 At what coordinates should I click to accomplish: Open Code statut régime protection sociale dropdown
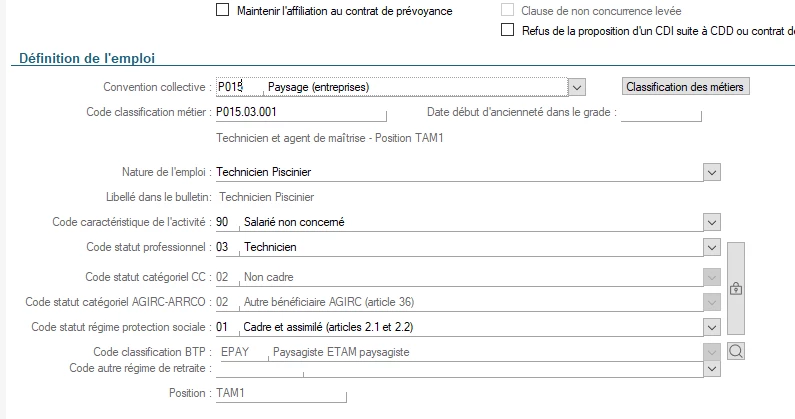(x=712, y=327)
